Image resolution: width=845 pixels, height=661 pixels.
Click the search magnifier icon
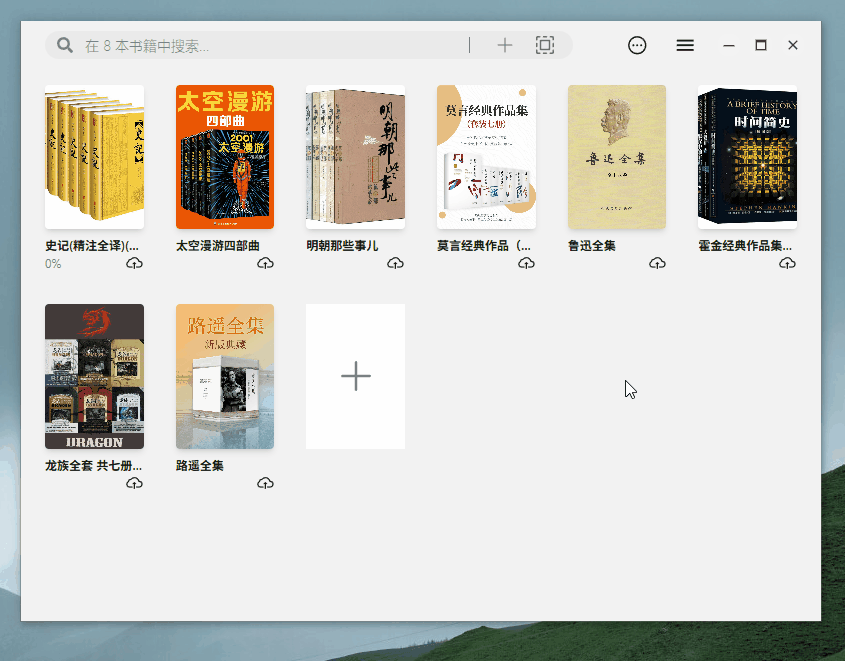65,45
